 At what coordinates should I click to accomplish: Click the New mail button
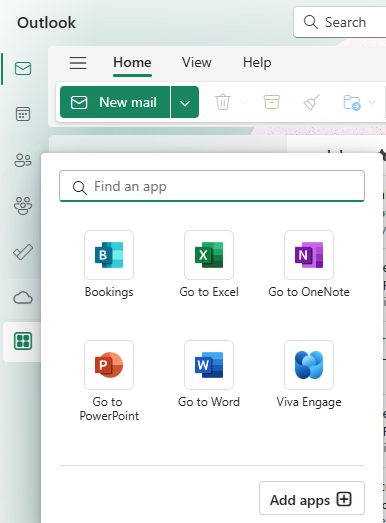(115, 102)
